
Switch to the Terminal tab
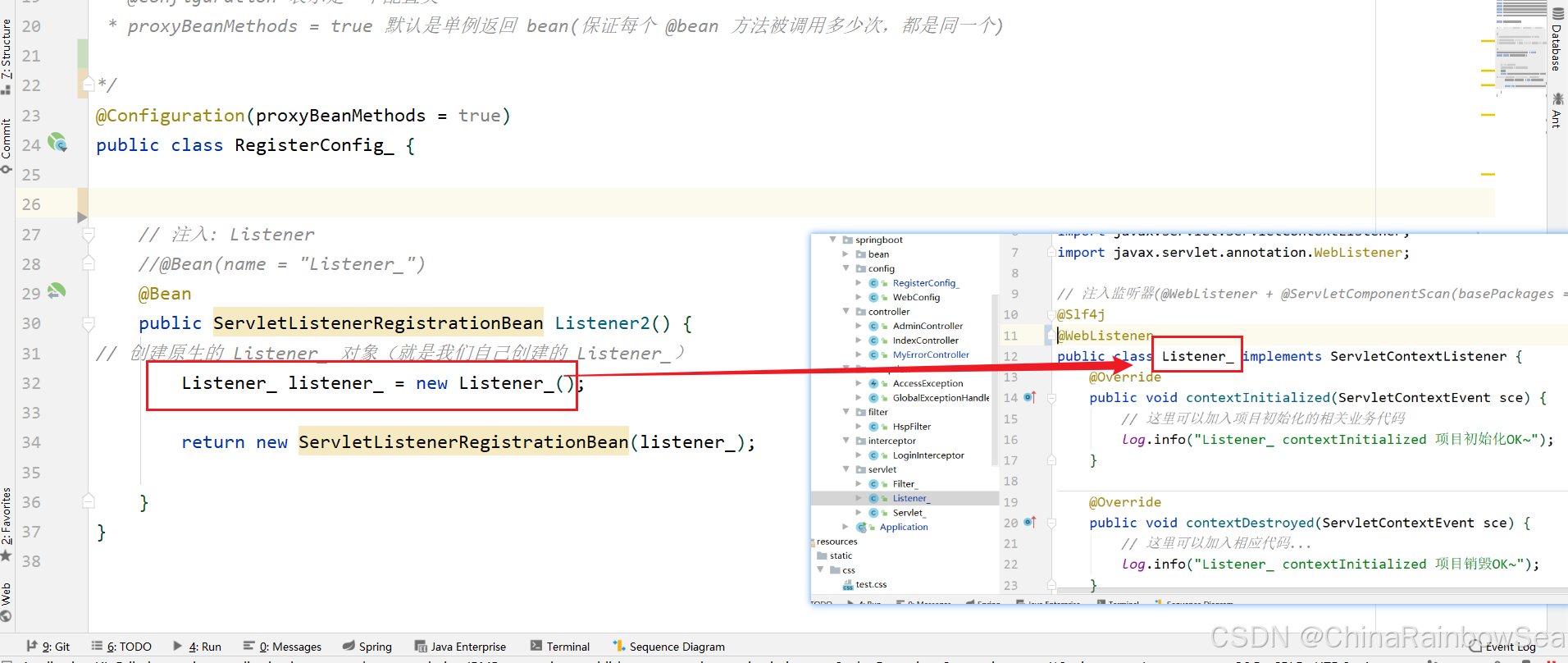pos(560,647)
